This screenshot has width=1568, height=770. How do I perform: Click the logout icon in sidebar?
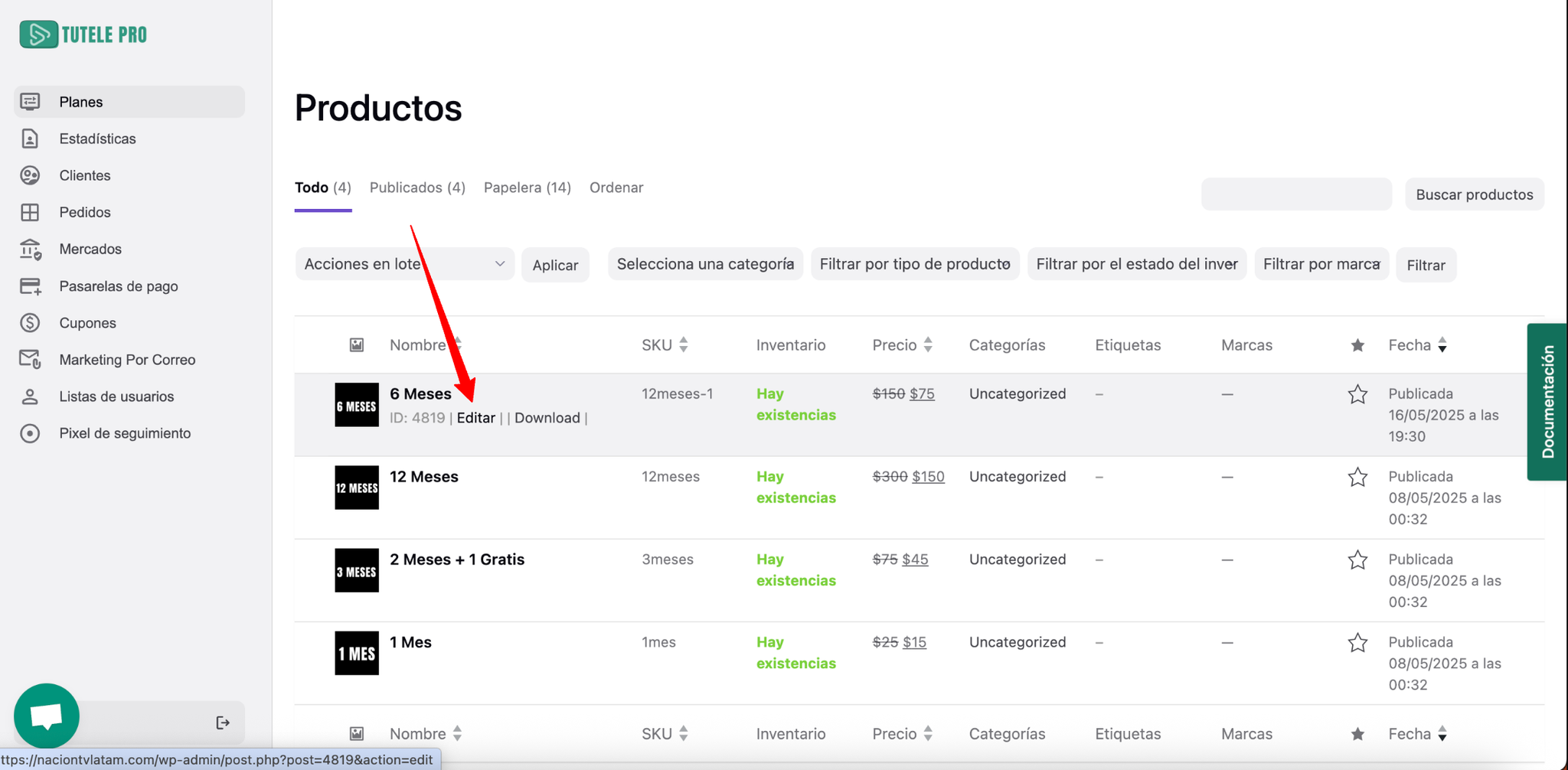tap(223, 723)
